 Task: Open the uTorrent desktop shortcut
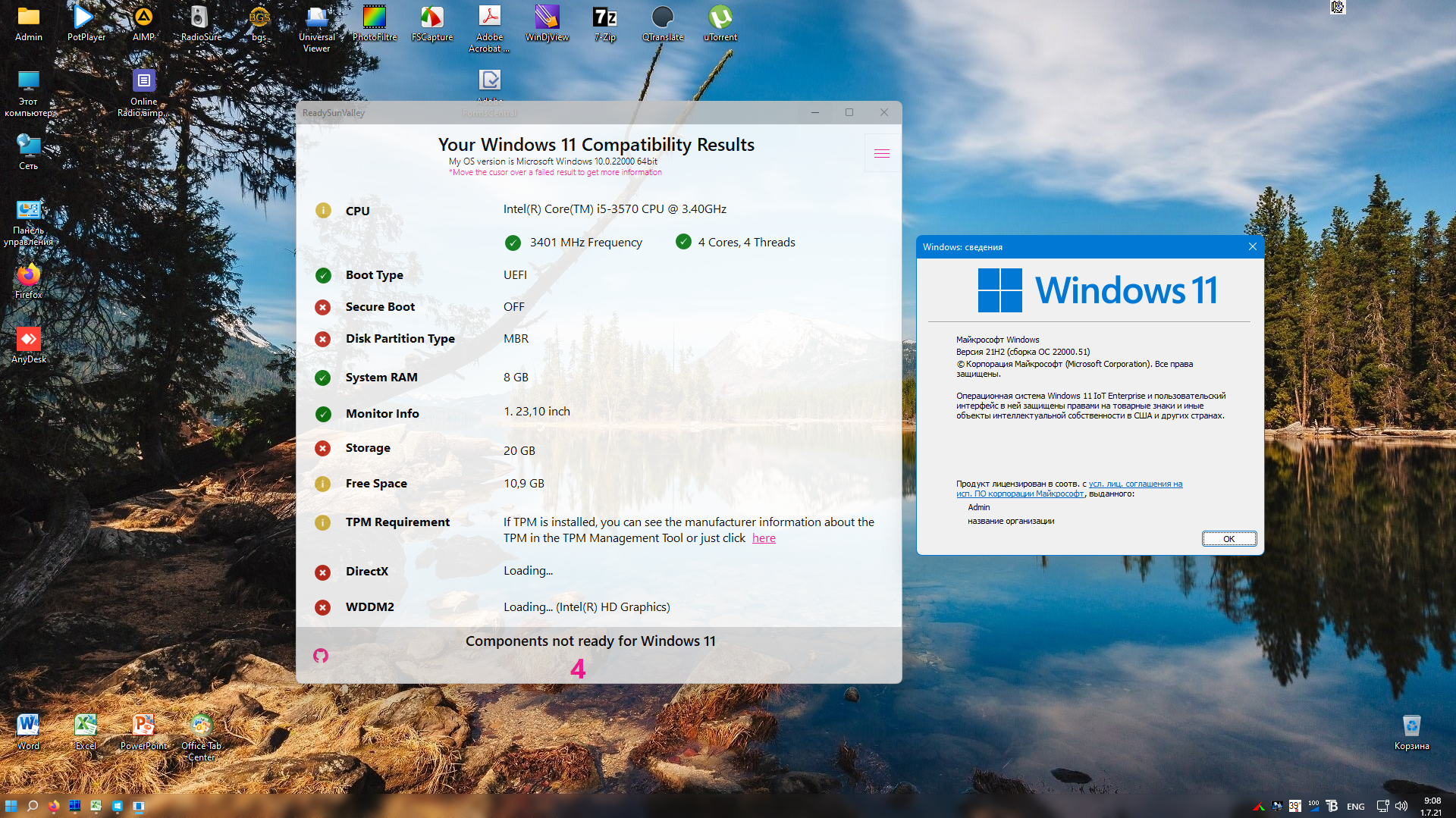720,23
